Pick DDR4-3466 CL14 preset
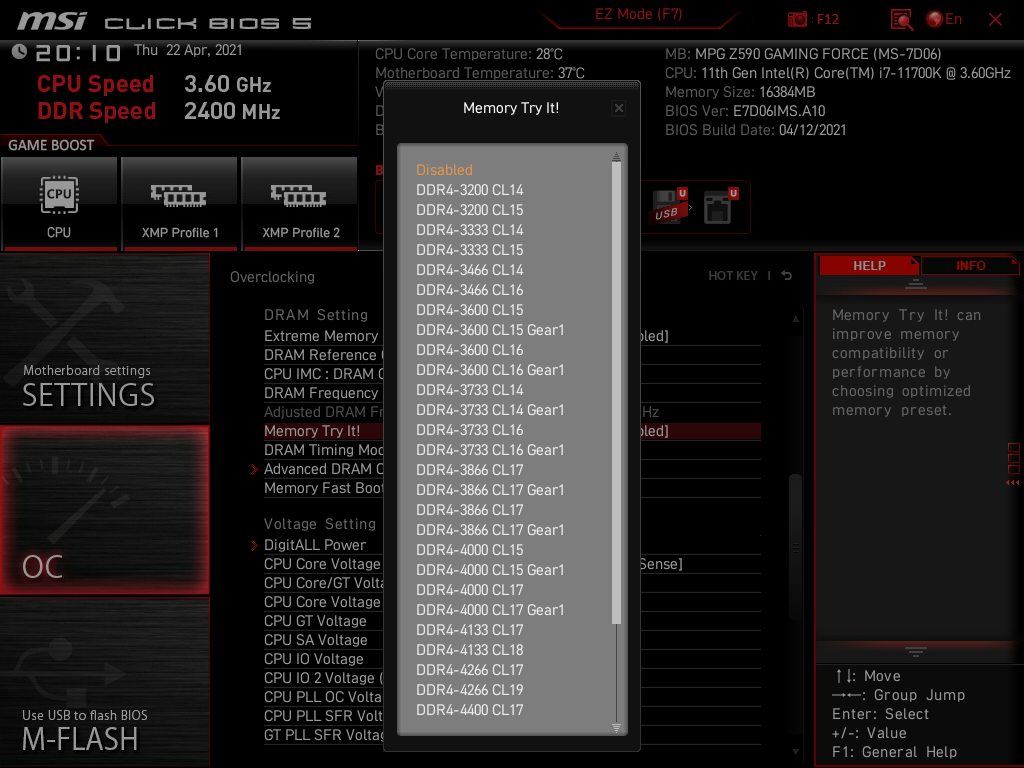Viewport: 1024px width, 768px height. (x=470, y=270)
